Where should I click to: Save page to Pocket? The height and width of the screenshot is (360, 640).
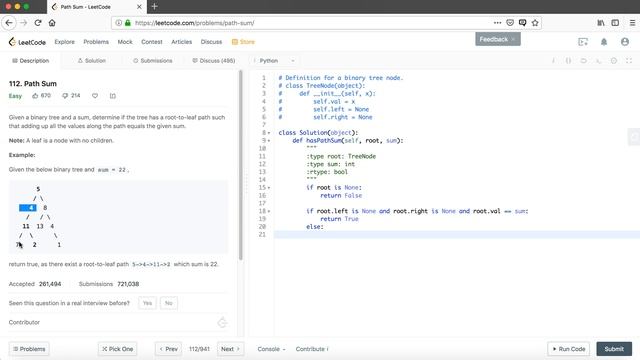click(510, 23)
